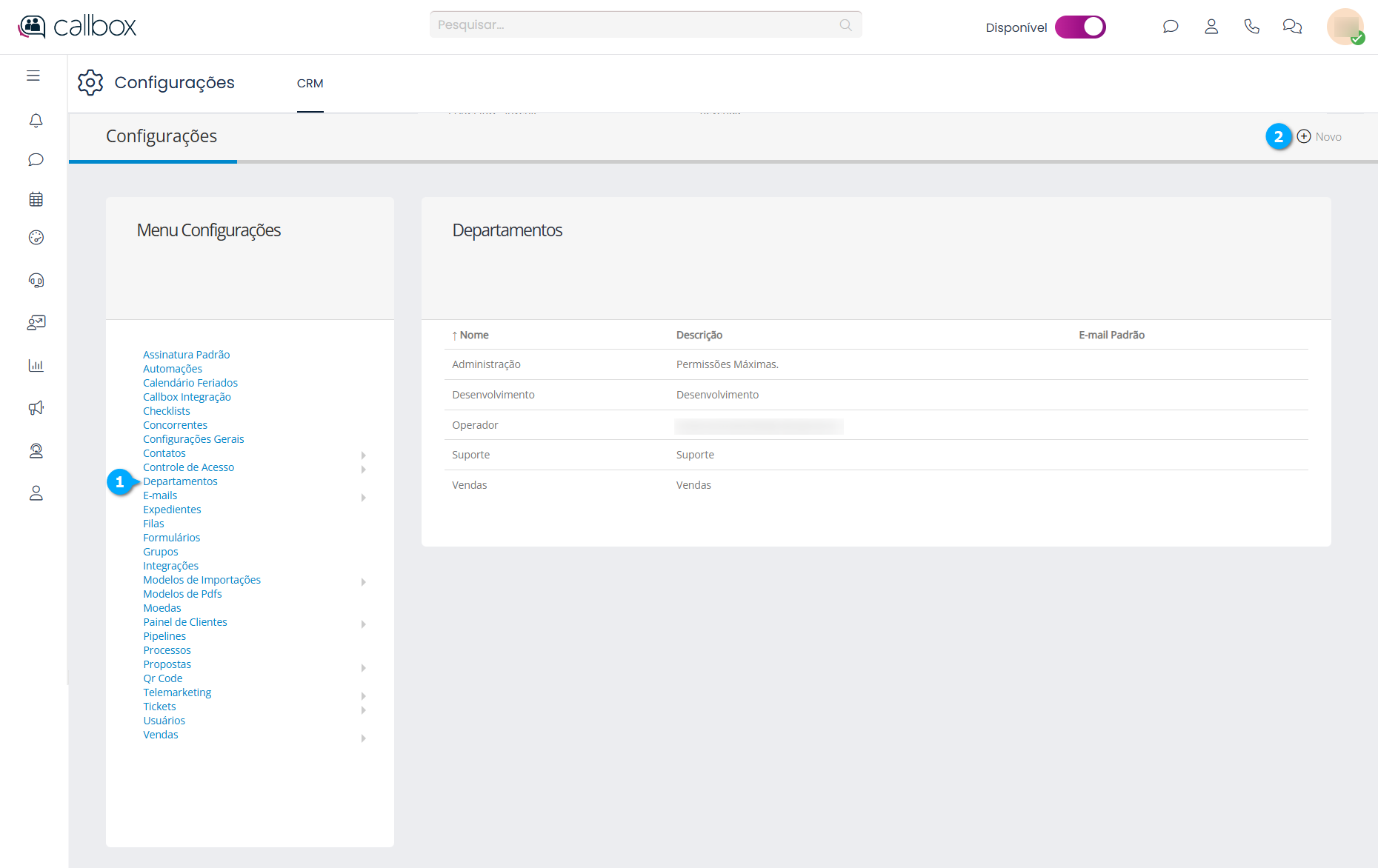Click the Pesquisar search field
Screen dimensions: 1378x868
click(637, 25)
